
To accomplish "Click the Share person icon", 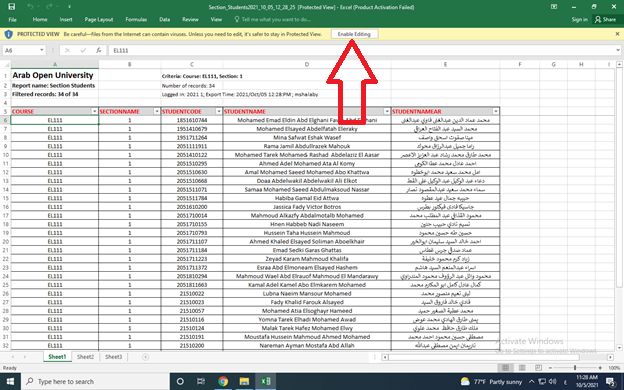I will 598,19.
